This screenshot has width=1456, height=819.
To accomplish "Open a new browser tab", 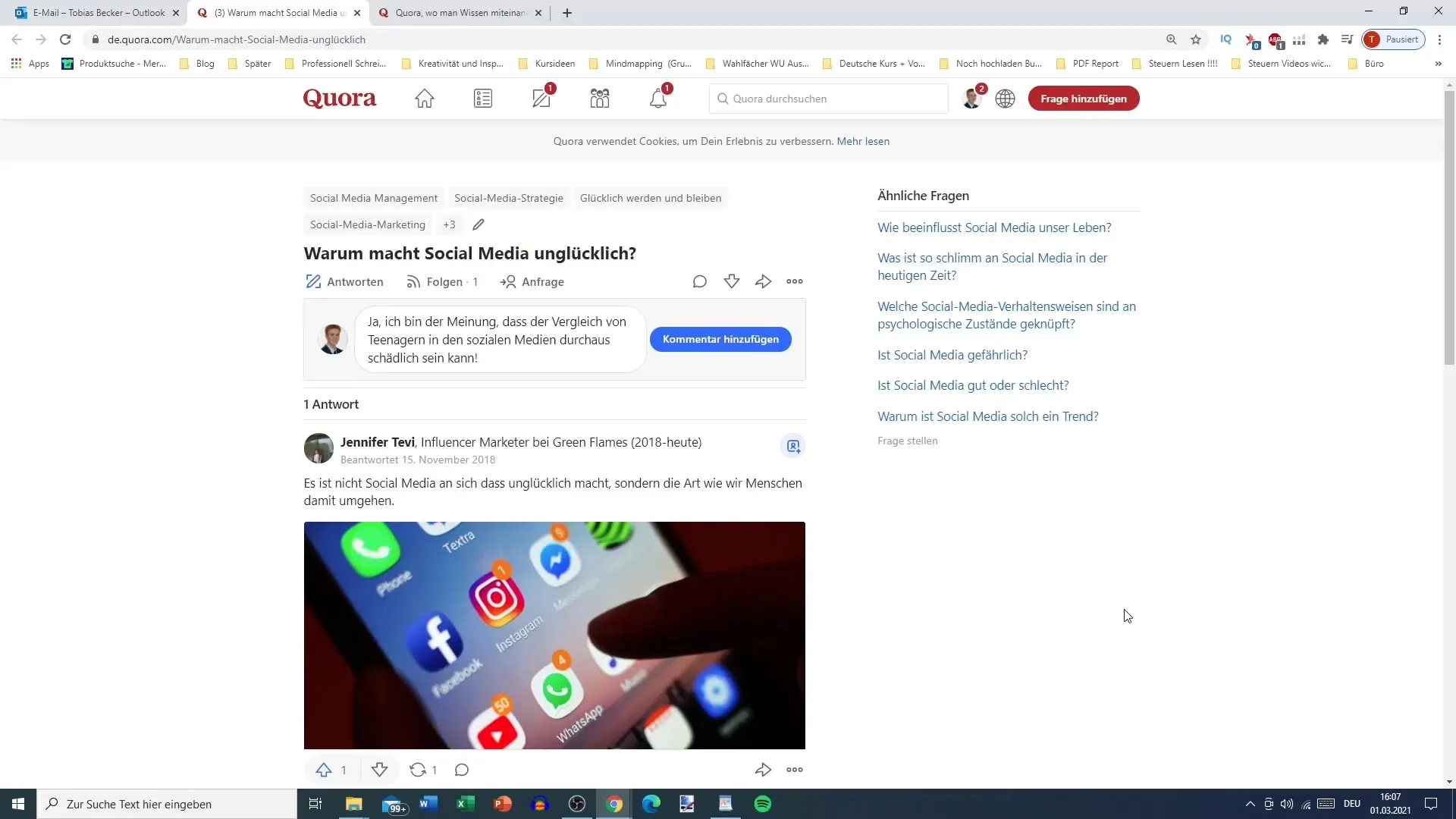I will 567,13.
